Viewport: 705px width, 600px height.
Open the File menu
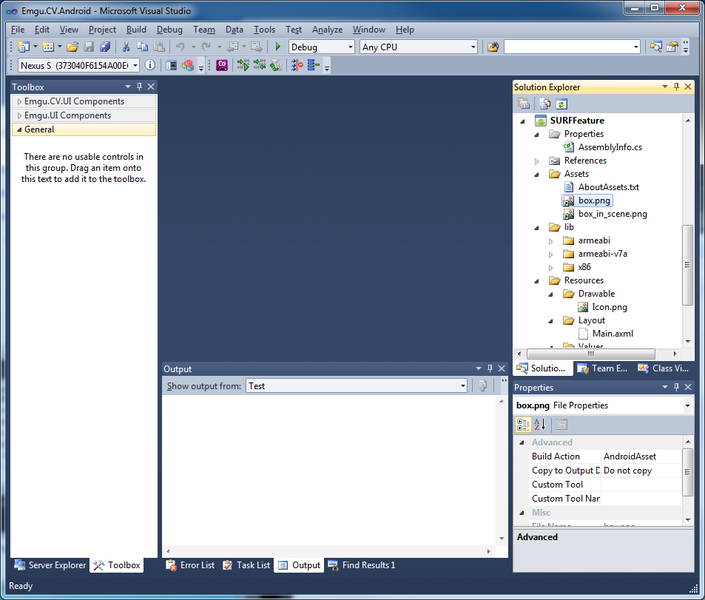(x=18, y=30)
